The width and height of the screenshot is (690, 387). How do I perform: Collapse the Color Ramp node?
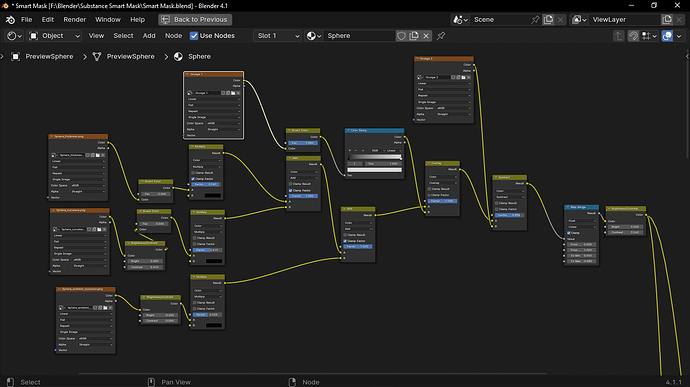(x=348, y=131)
